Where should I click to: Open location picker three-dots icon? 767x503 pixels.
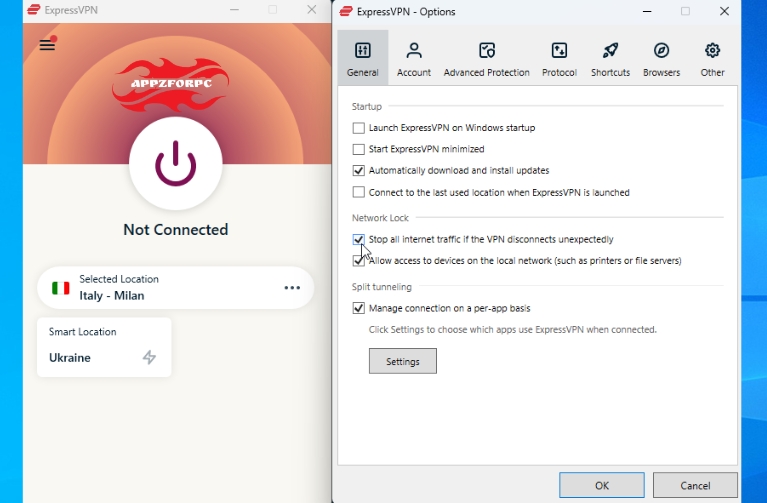[x=292, y=288]
